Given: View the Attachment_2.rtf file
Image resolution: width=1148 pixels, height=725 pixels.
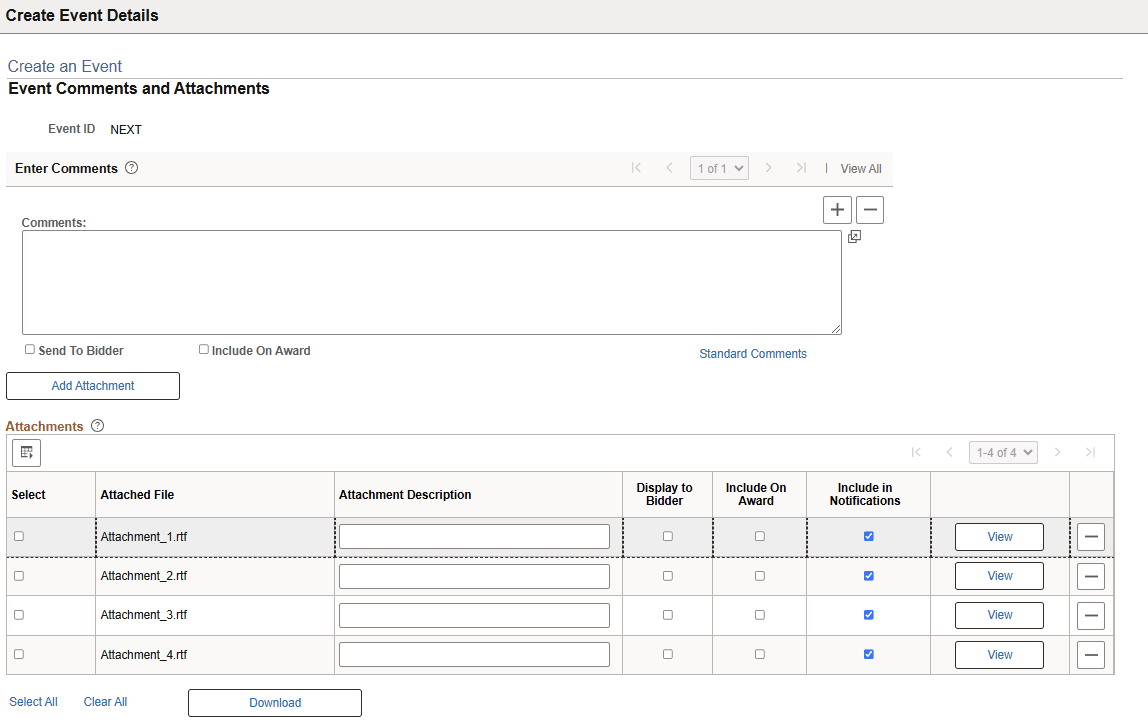Looking at the screenshot, I should pos(998,575).
